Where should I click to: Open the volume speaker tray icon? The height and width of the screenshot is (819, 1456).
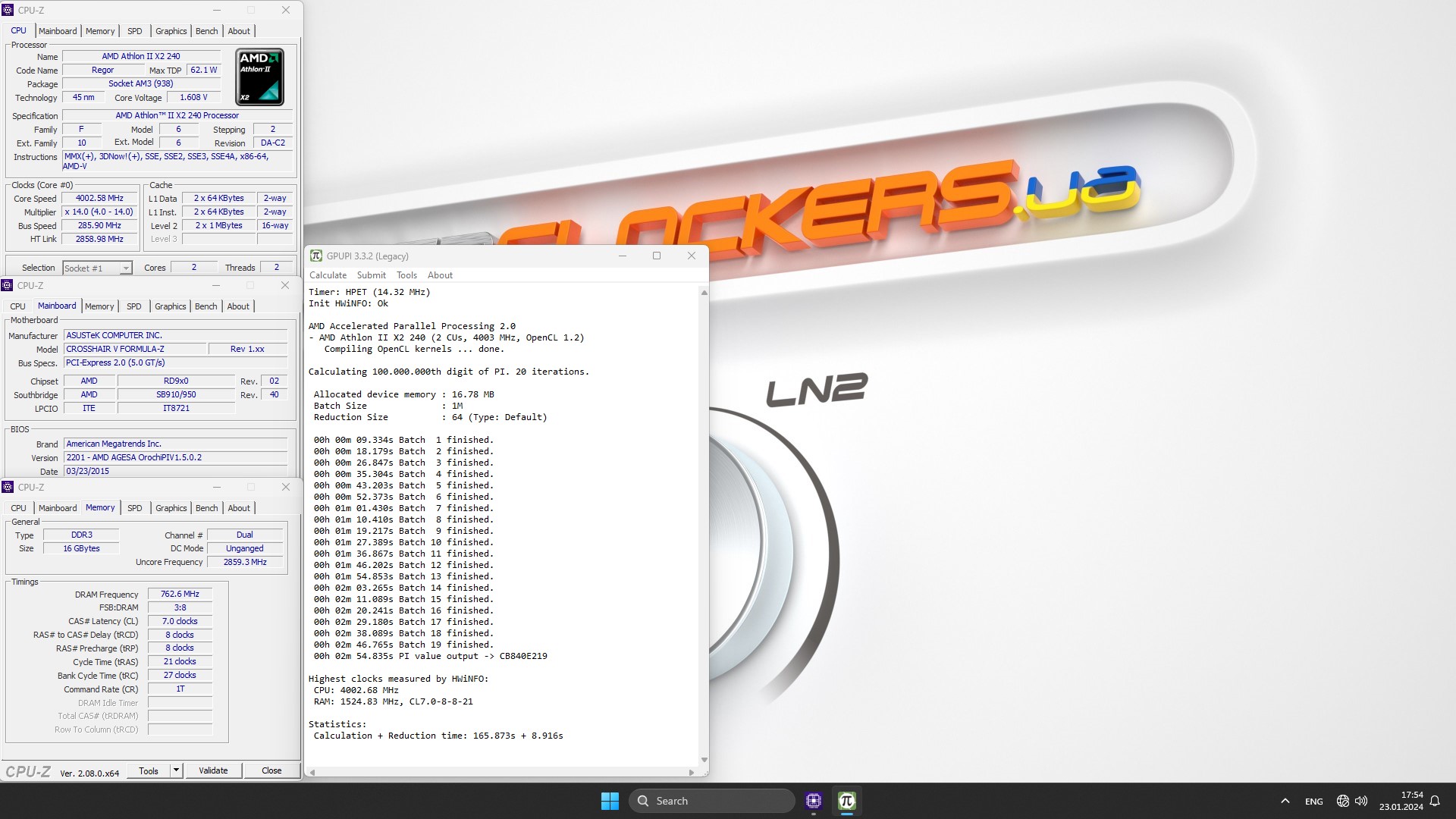tap(1361, 801)
